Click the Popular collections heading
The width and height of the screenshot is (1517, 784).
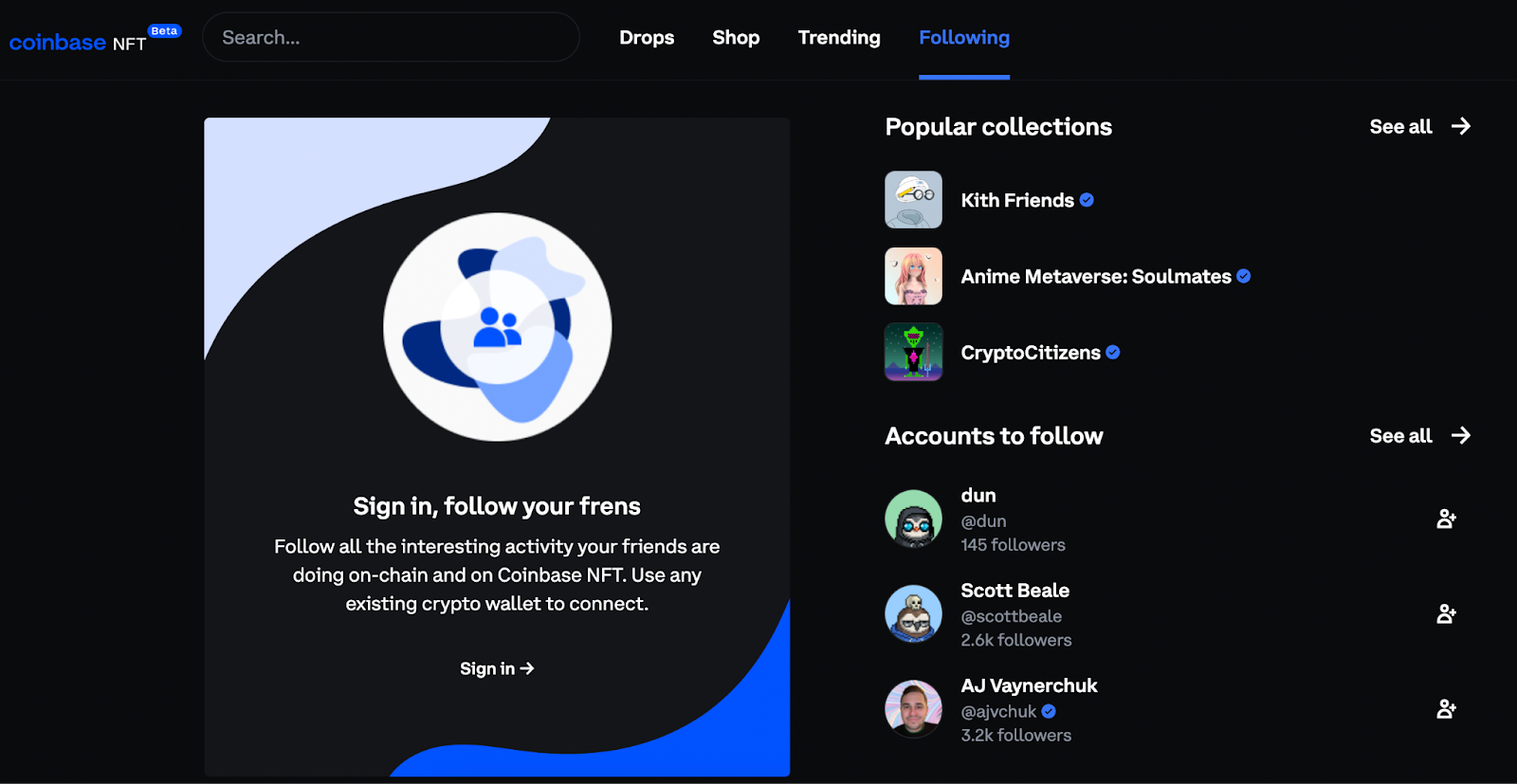(998, 127)
